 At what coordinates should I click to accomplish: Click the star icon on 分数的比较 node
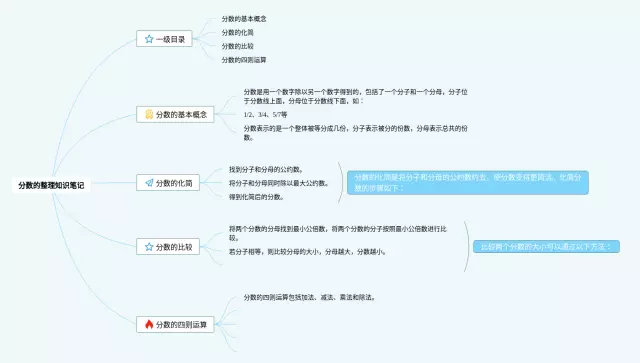point(149,247)
